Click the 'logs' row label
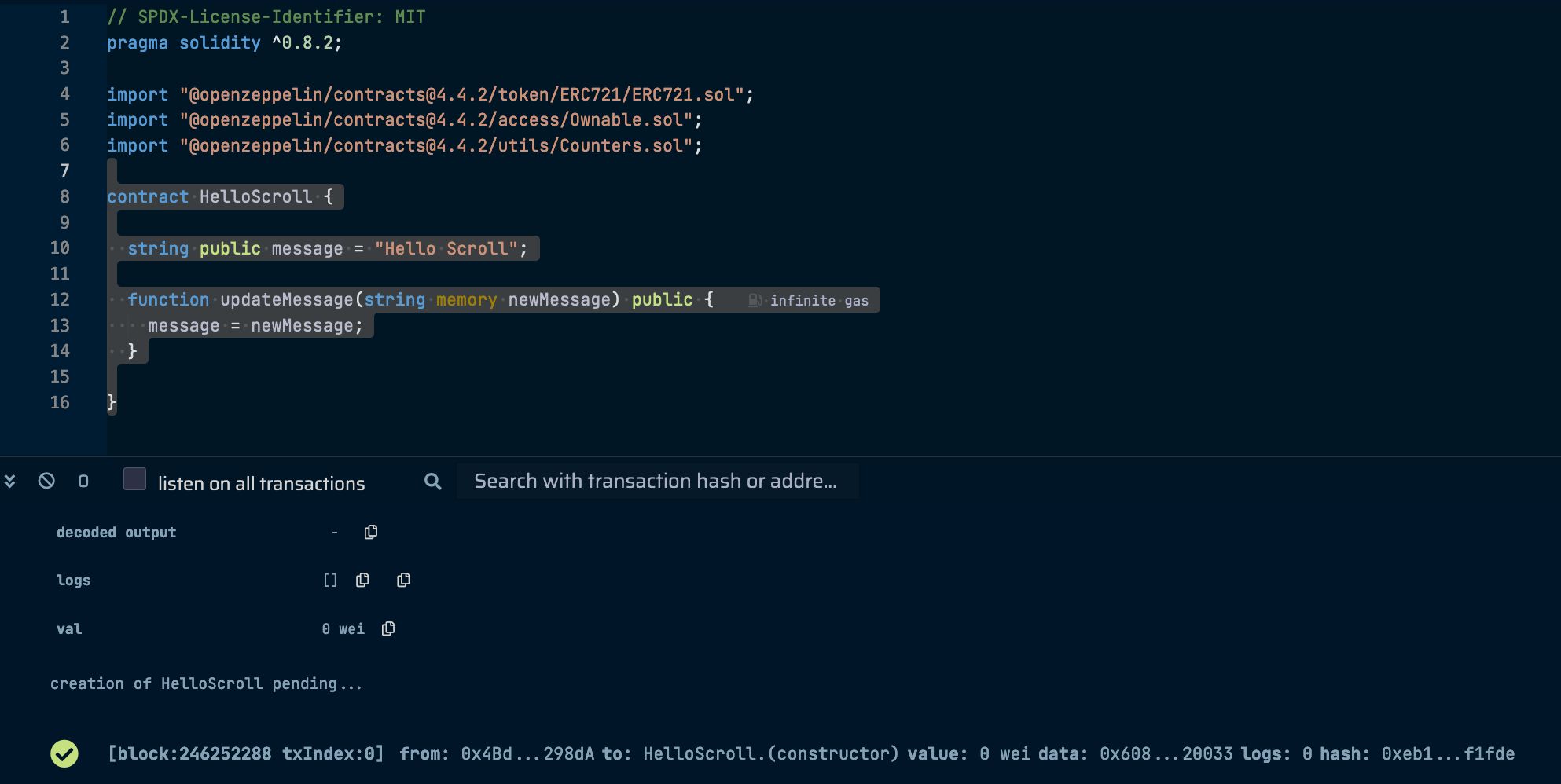The image size is (1561, 784). point(74,581)
